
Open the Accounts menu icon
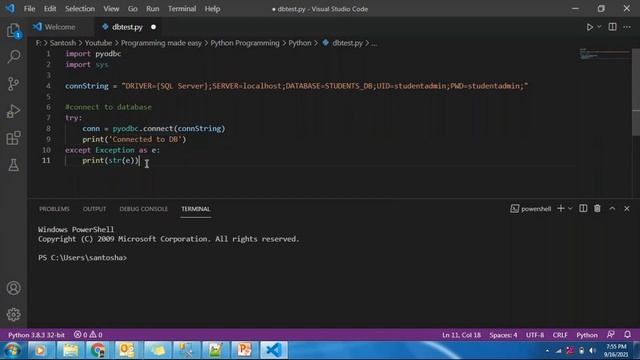(x=13, y=288)
